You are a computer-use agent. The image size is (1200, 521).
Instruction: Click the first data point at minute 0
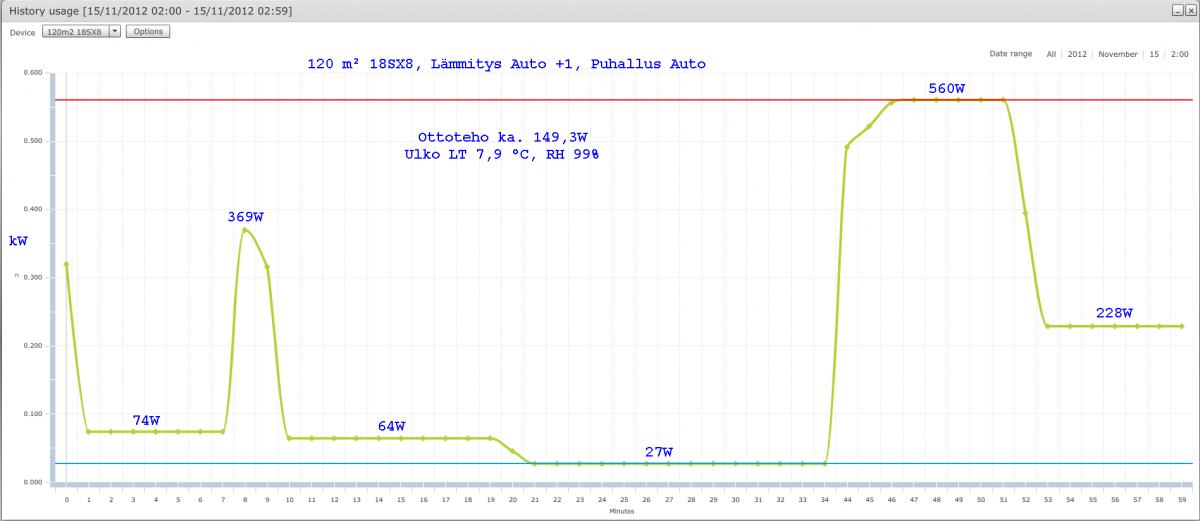66,264
